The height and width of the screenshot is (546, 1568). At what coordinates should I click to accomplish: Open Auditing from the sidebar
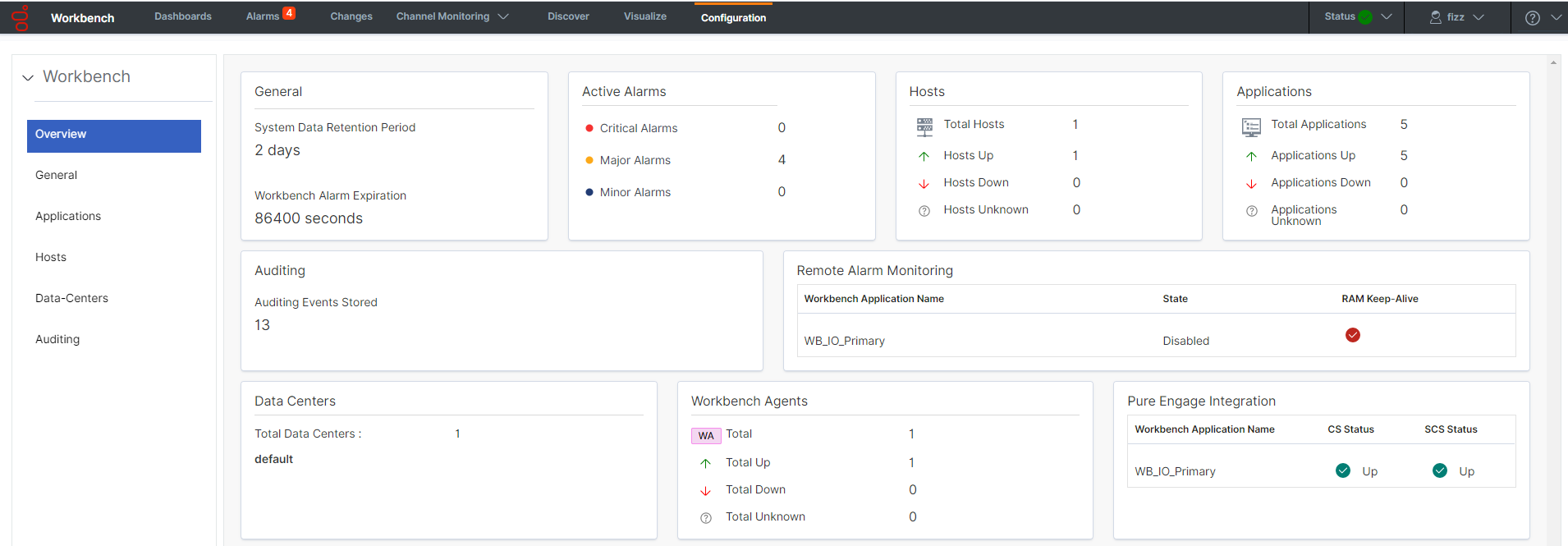point(57,339)
